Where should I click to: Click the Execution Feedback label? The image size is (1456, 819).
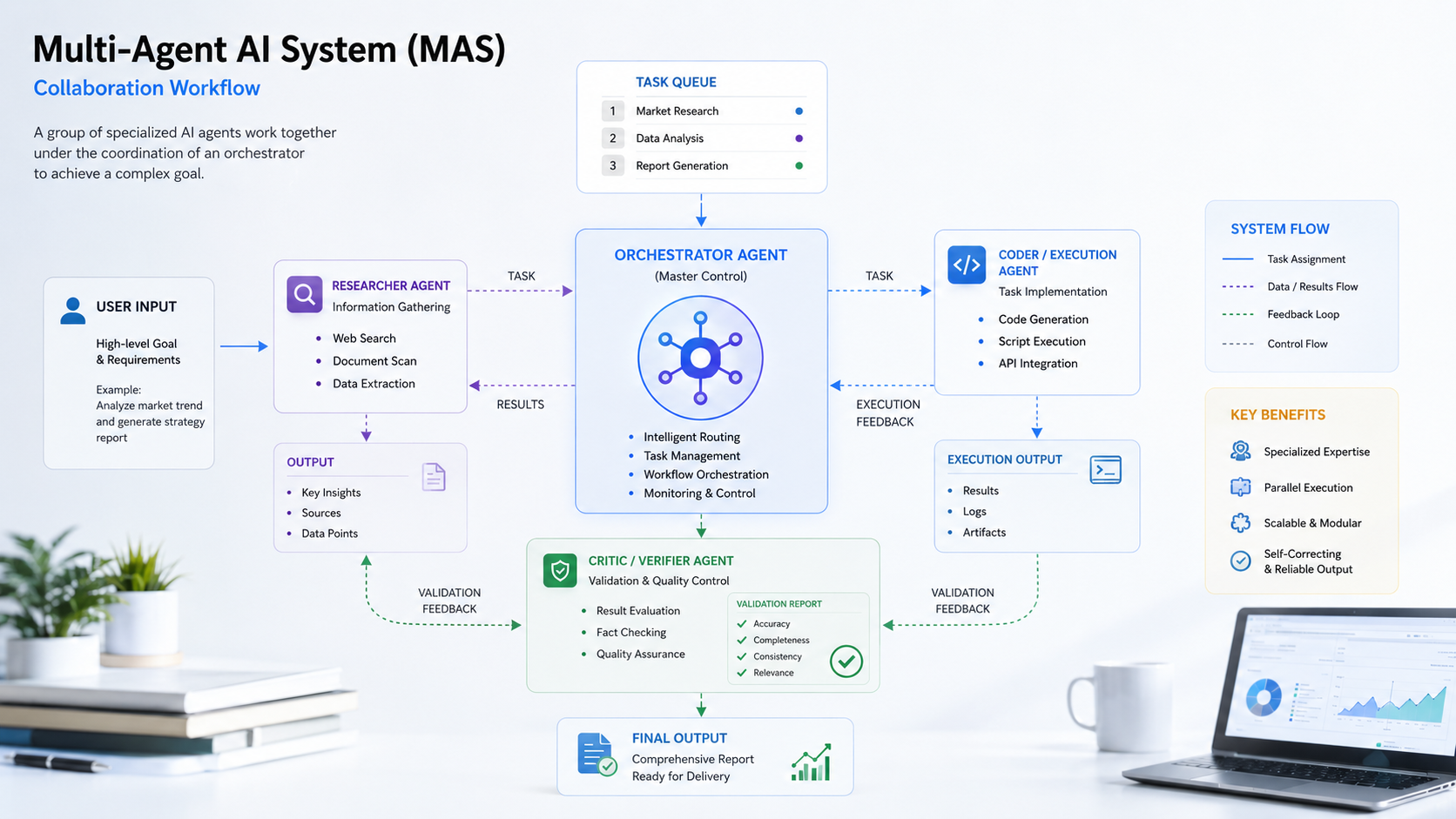point(887,413)
